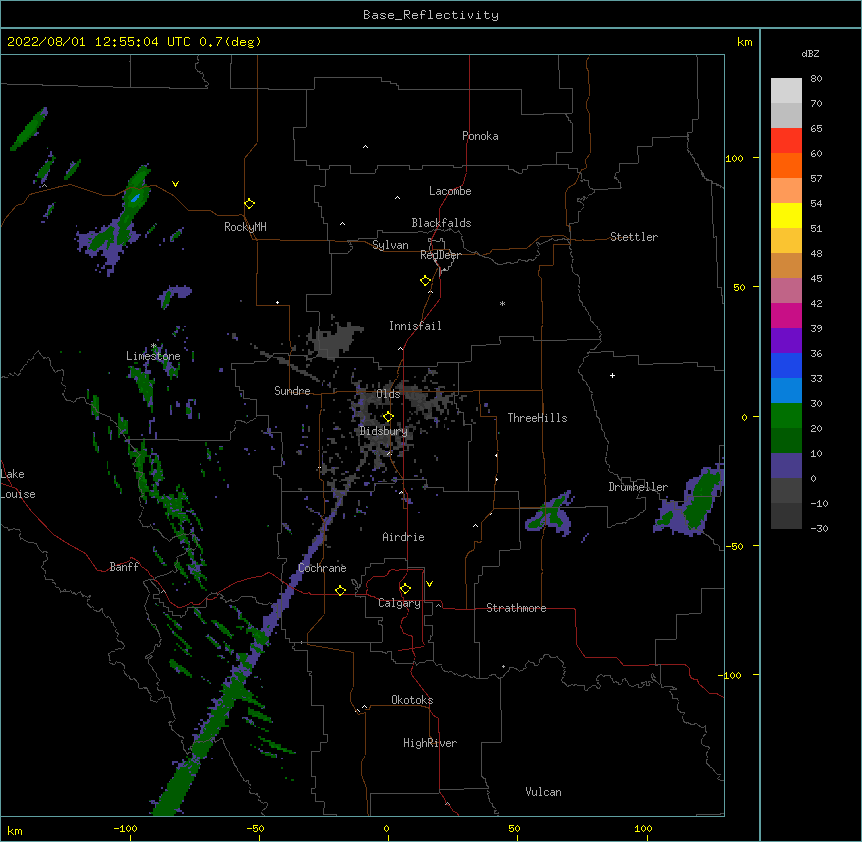Click the Sylvan label
862x842 pixels.
[x=390, y=245]
